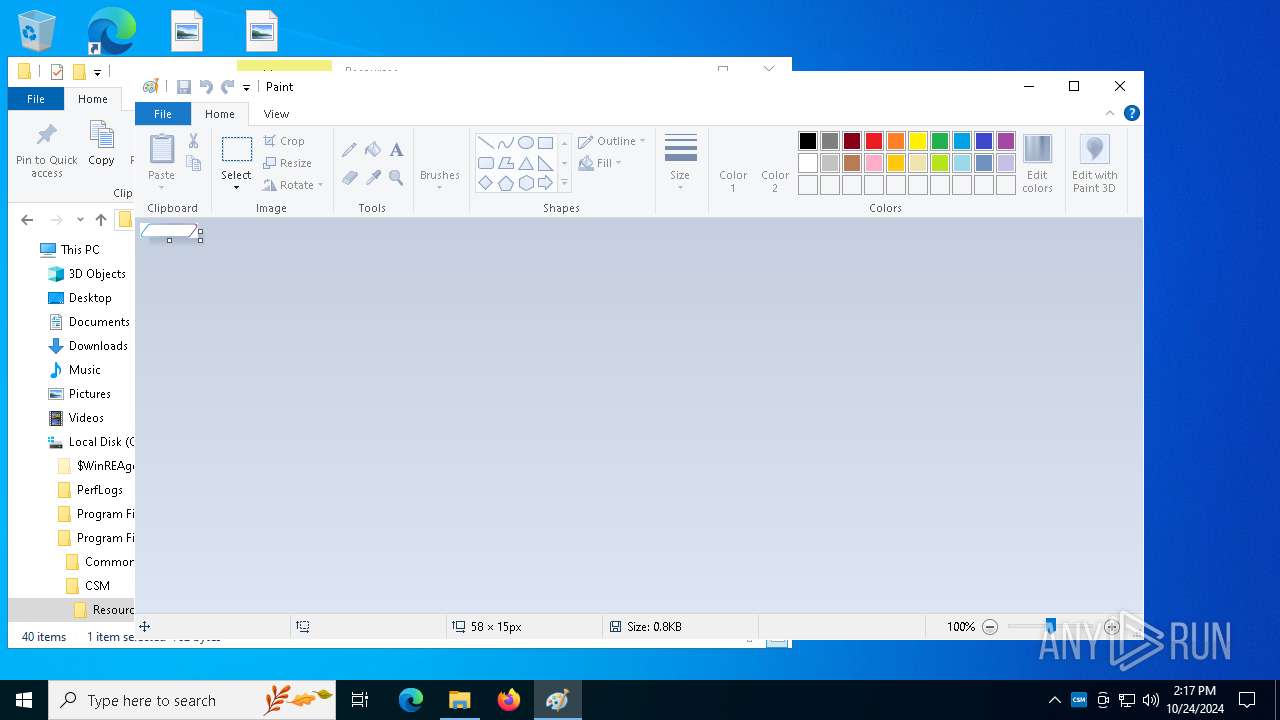Choose the Right triangle shape

pos(546,163)
